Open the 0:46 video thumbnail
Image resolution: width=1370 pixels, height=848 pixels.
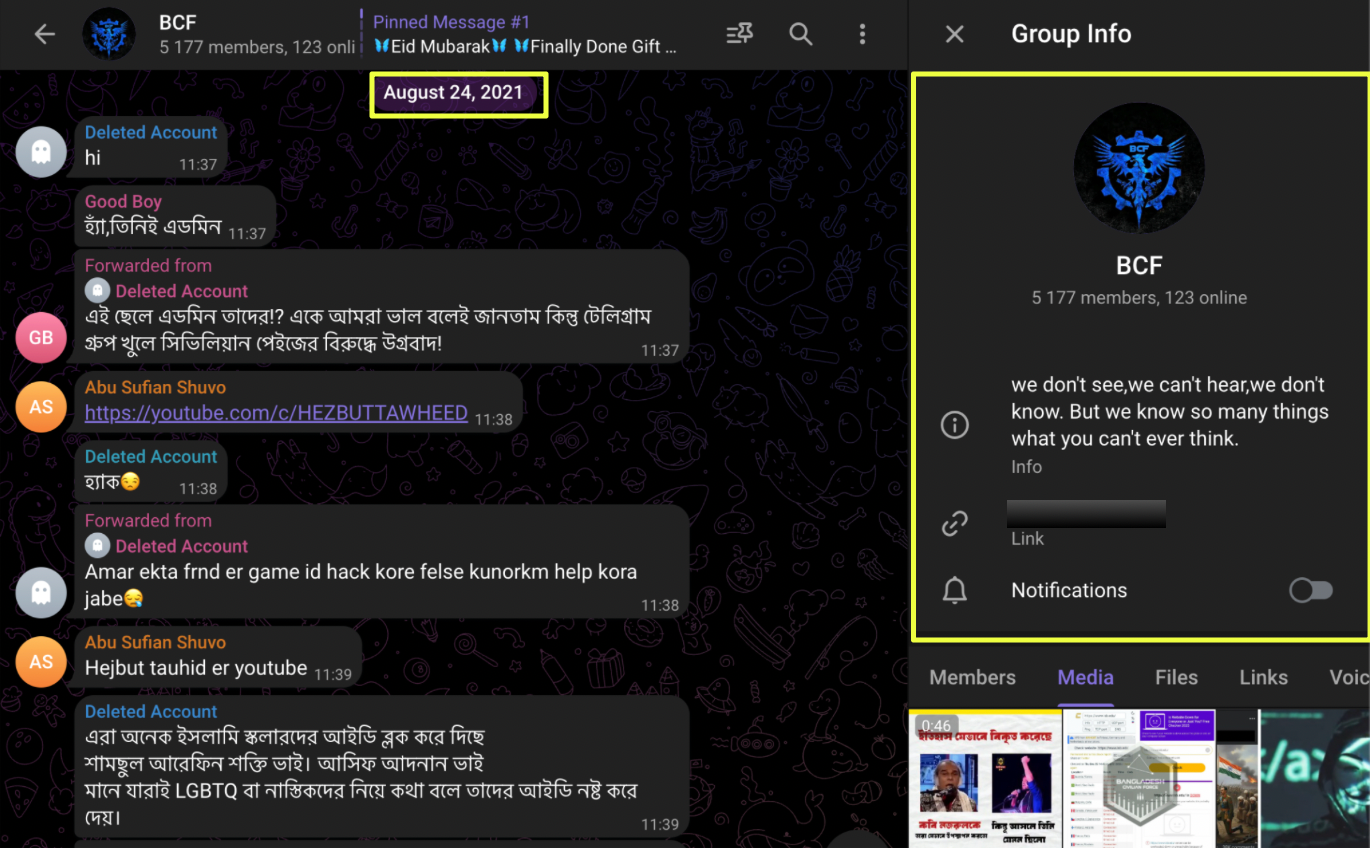[984, 778]
